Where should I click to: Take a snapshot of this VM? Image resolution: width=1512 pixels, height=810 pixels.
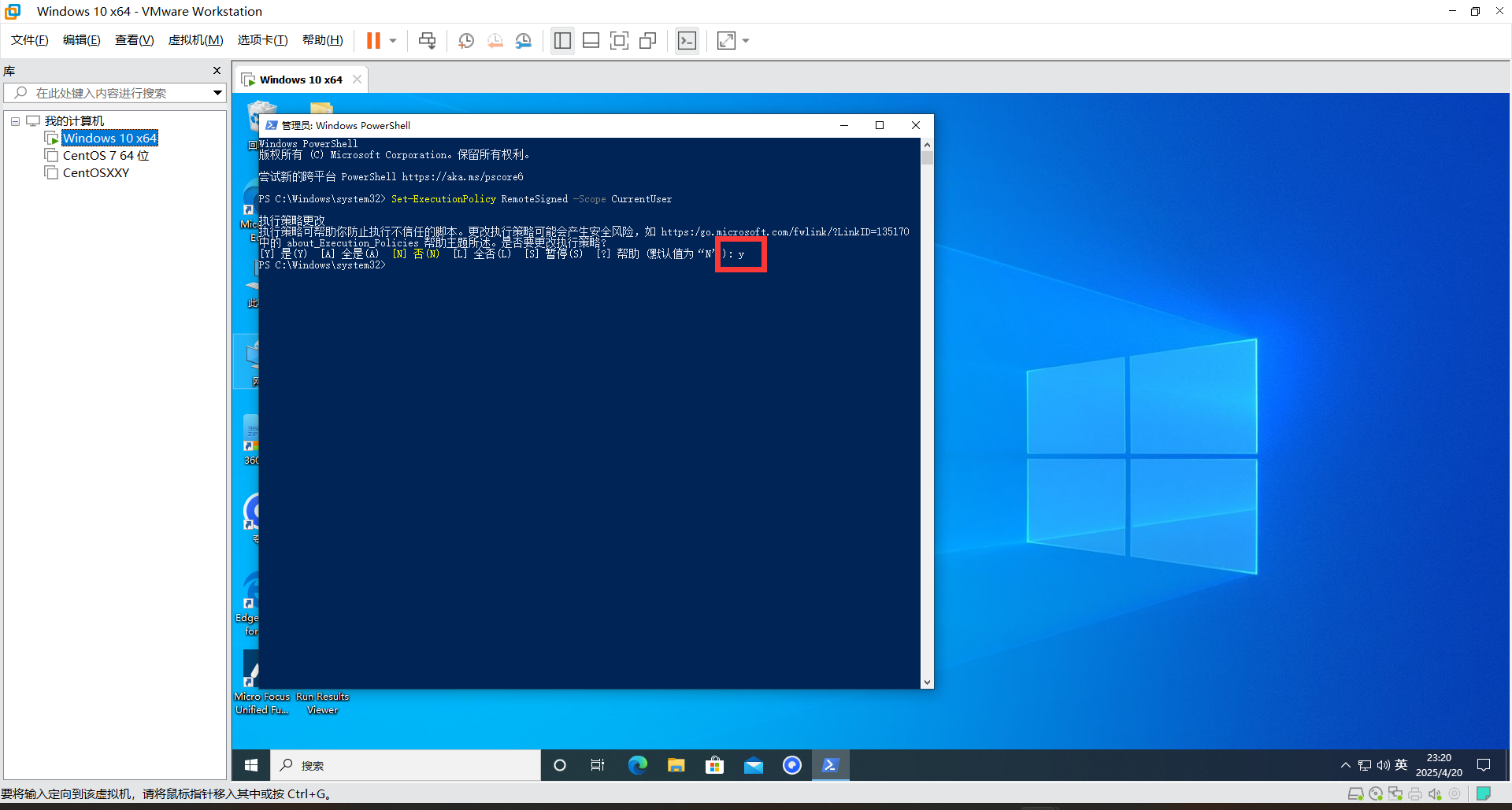tap(465, 40)
